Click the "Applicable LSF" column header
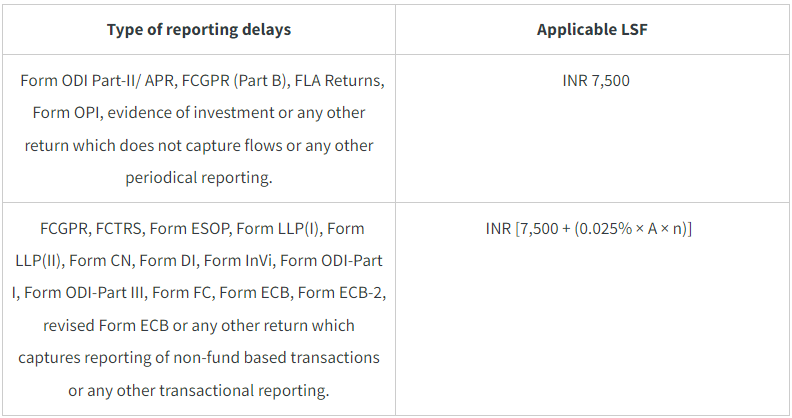792x418 pixels. click(596, 29)
